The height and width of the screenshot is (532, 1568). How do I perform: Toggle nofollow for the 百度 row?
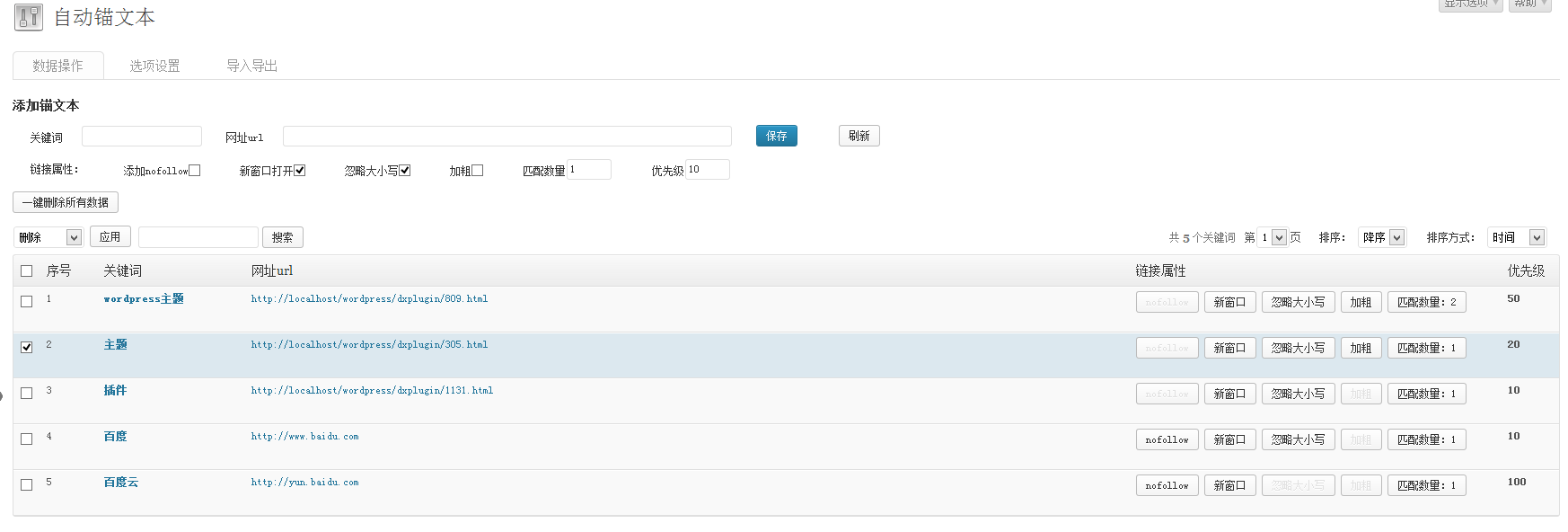(x=1167, y=439)
